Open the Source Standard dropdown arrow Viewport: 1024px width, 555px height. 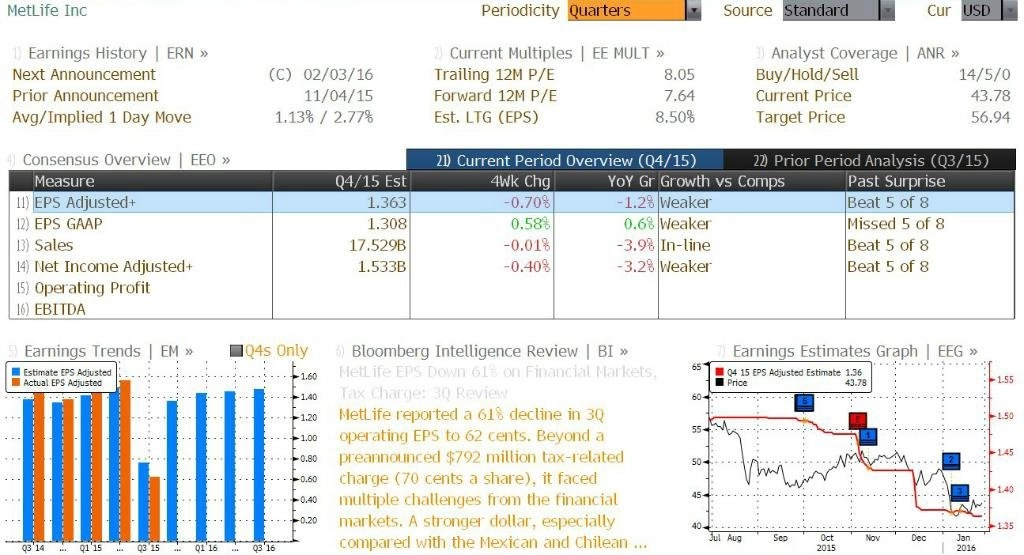[x=887, y=10]
